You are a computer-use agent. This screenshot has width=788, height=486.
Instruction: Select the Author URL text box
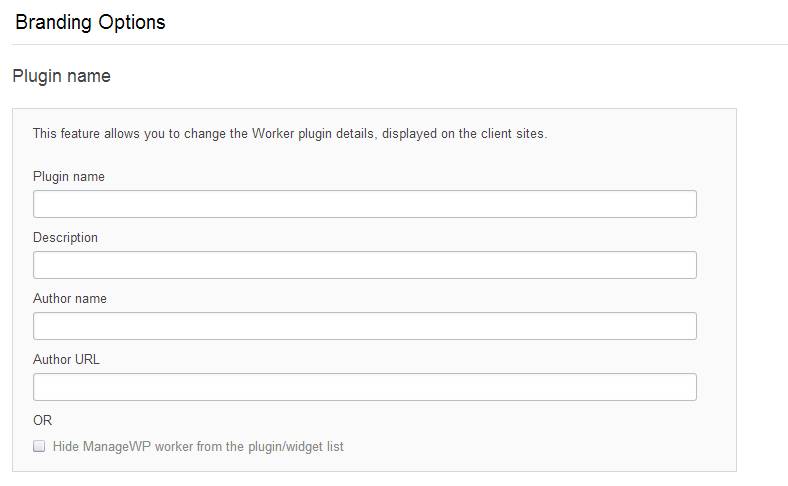[x=364, y=387]
